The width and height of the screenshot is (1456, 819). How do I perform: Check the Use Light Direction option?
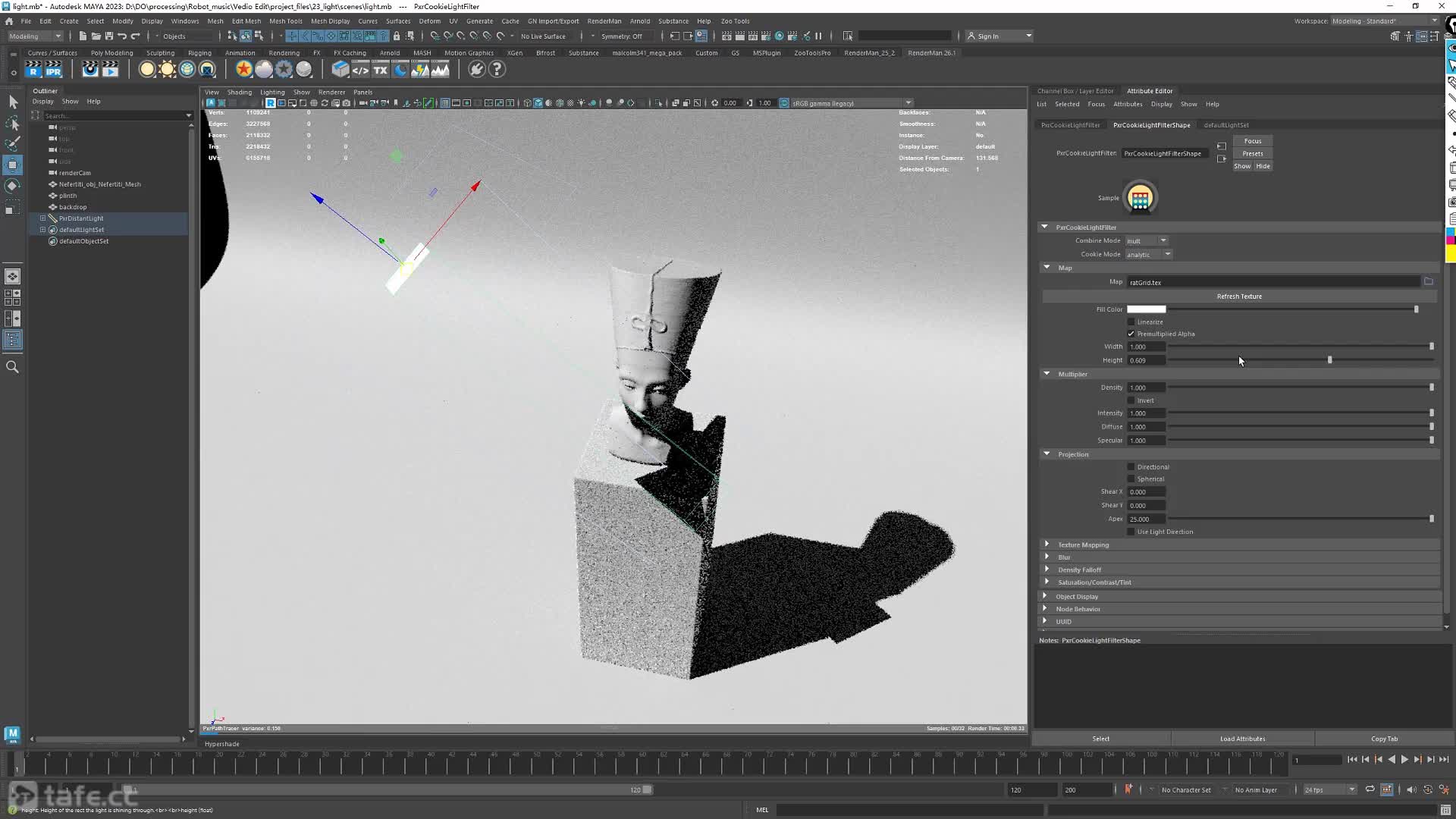coord(1131,532)
